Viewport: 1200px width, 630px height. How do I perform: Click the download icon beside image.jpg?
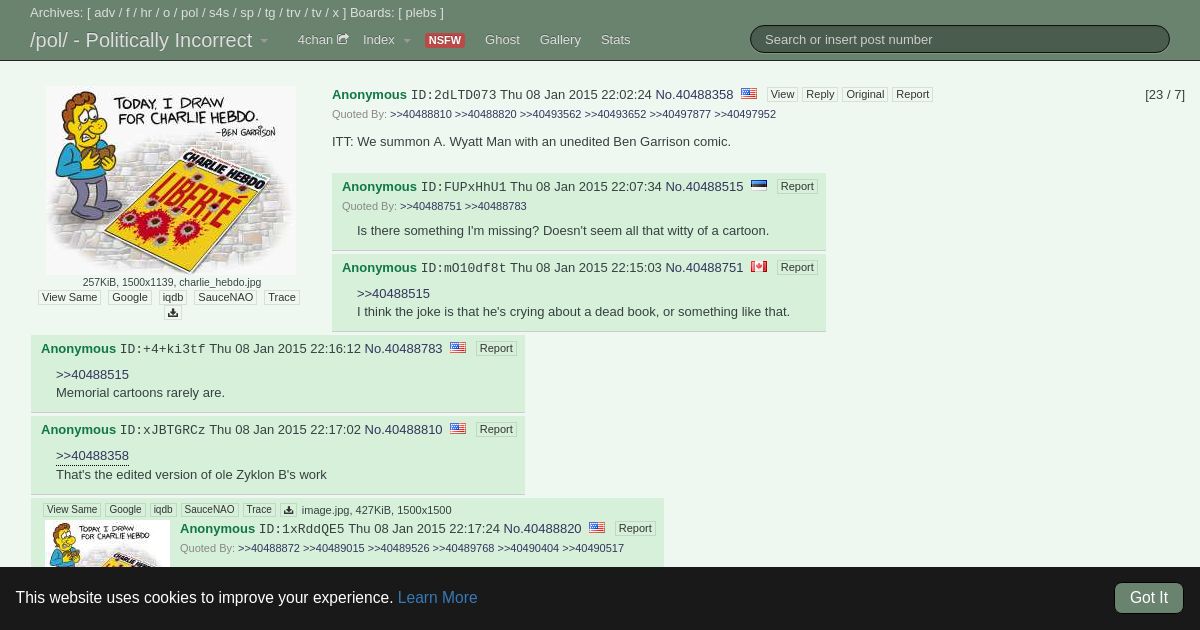tap(288, 510)
